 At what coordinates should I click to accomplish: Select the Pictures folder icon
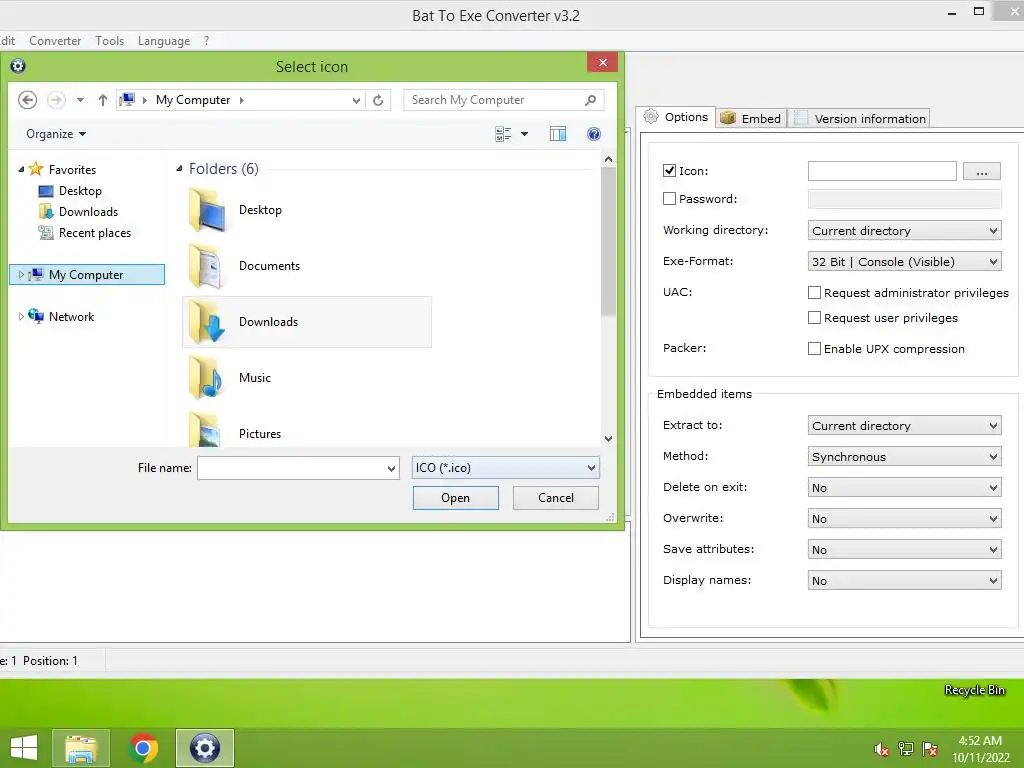(x=206, y=430)
